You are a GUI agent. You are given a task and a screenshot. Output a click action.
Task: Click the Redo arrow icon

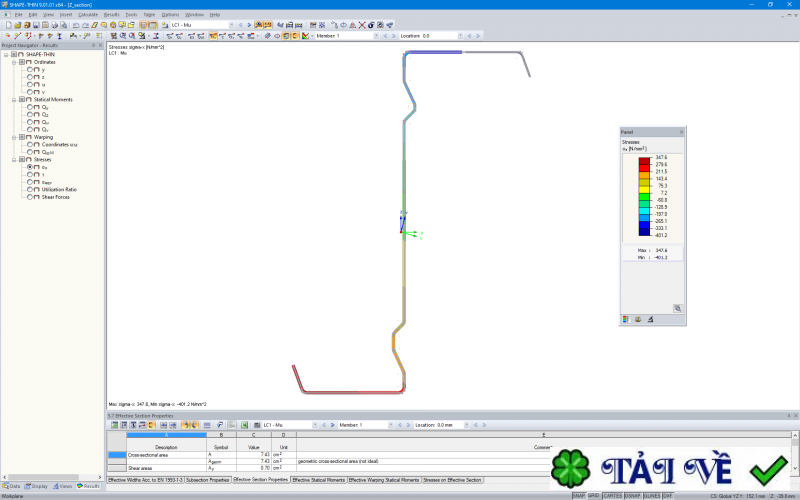tap(85, 25)
